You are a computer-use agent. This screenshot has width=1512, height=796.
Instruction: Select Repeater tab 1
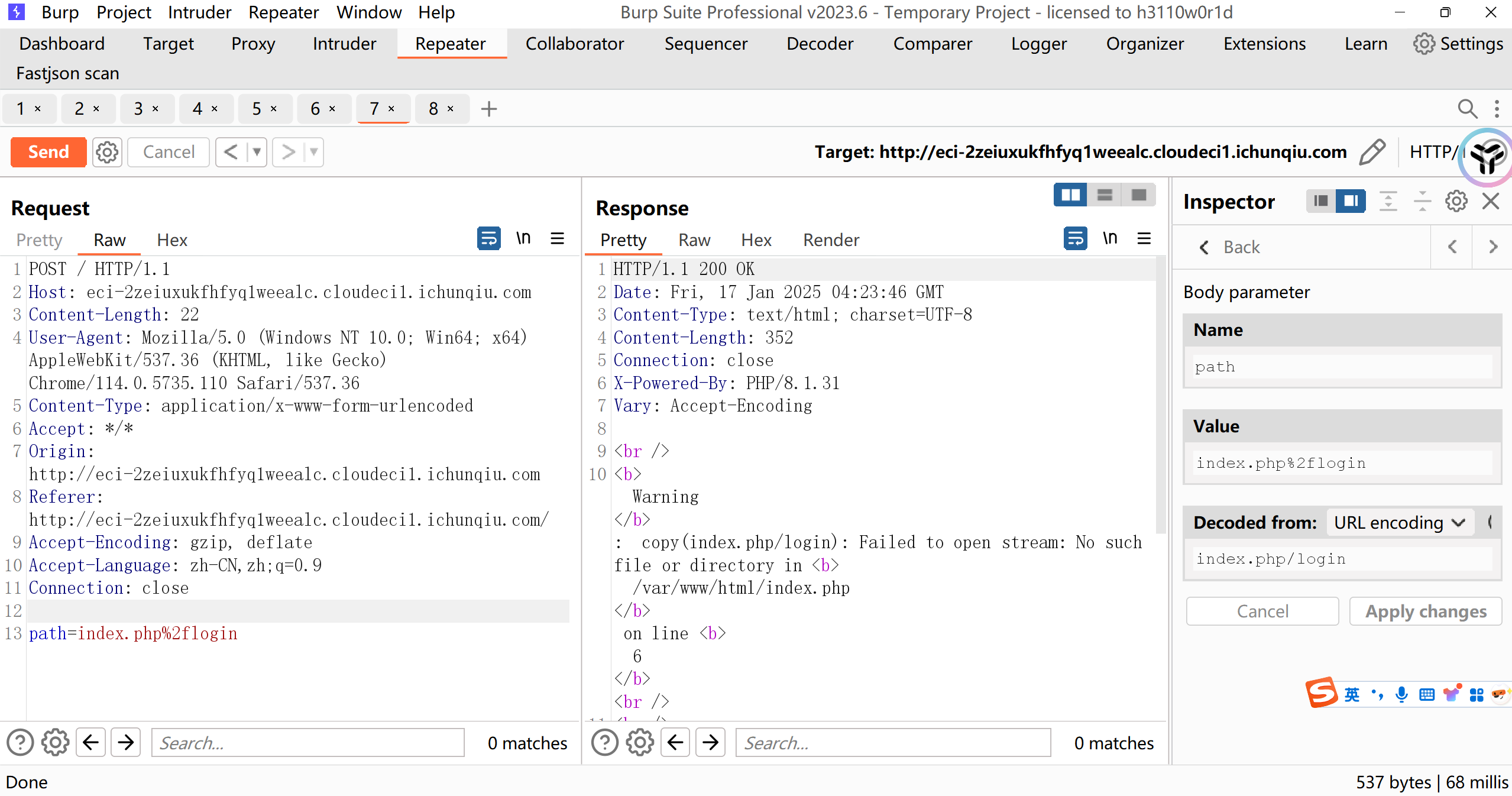[21, 109]
